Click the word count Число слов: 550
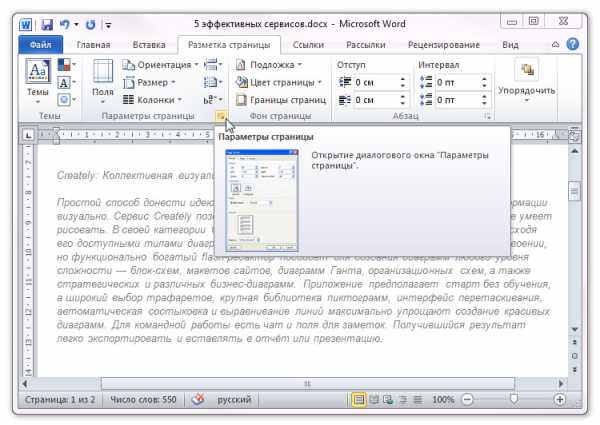Image resolution: width=600 pixels, height=425 pixels. pos(141,399)
